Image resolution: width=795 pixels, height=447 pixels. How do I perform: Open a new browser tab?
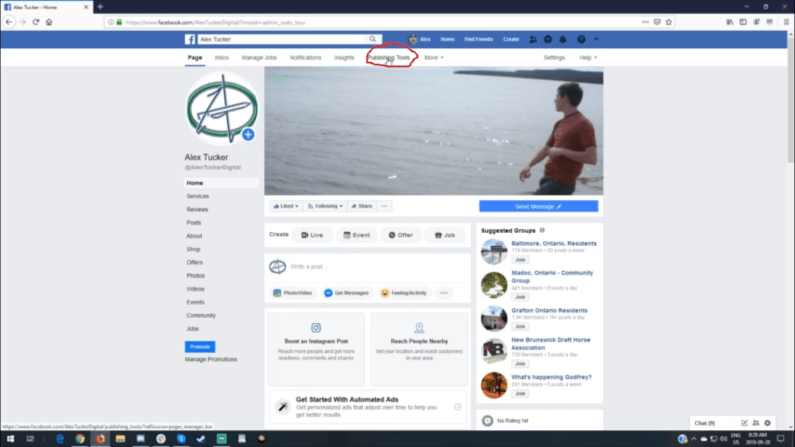(100, 7)
